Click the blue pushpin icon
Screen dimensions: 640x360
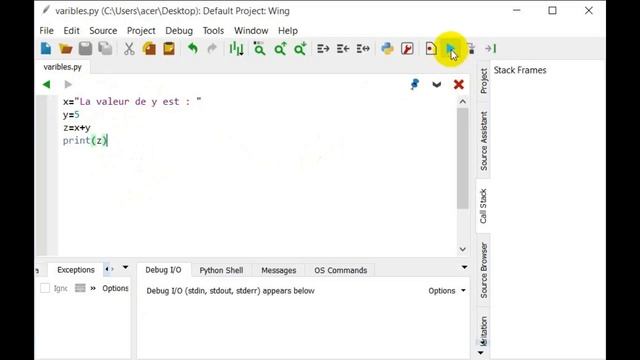(x=415, y=84)
